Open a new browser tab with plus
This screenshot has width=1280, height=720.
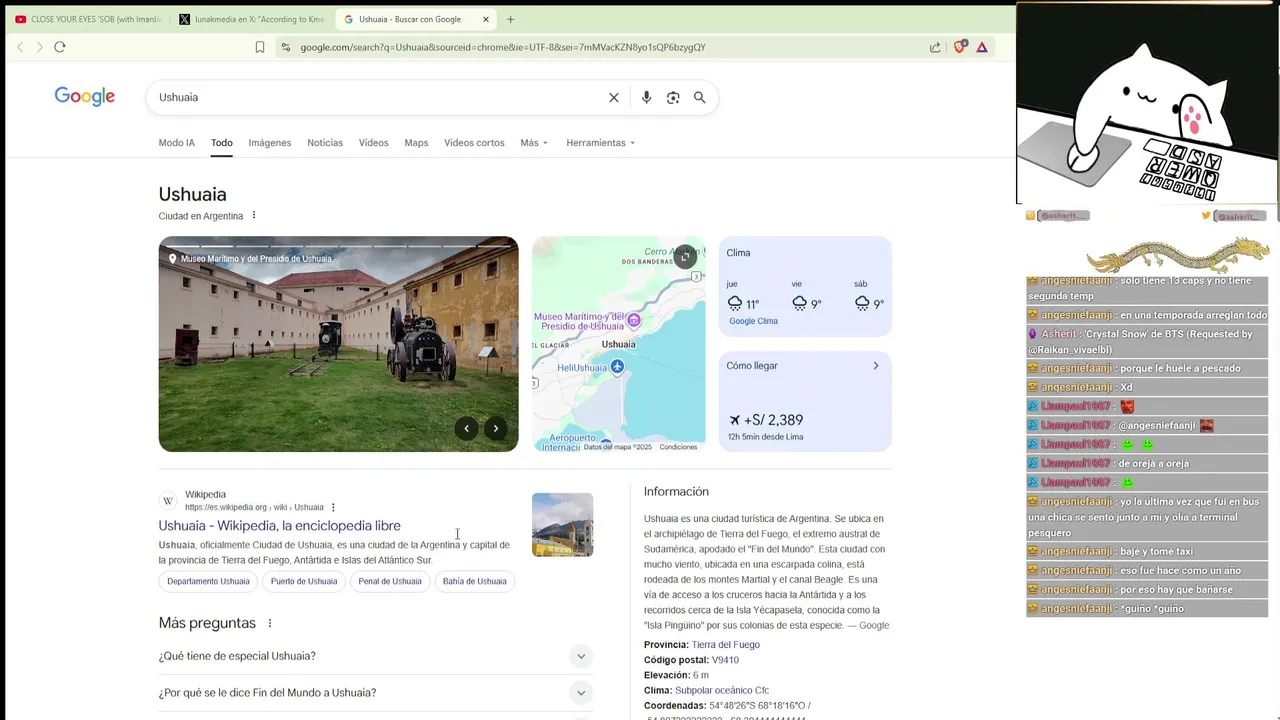(510, 19)
